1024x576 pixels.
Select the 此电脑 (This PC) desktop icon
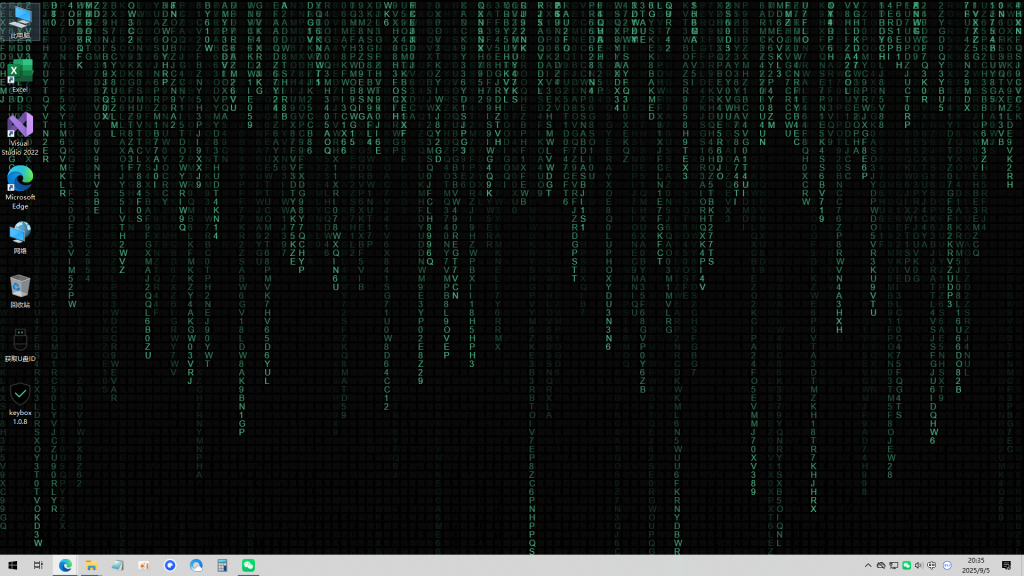[x=20, y=18]
